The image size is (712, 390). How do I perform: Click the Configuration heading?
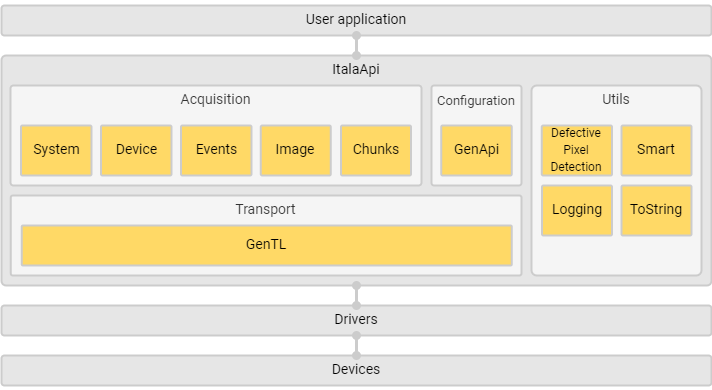(476, 100)
